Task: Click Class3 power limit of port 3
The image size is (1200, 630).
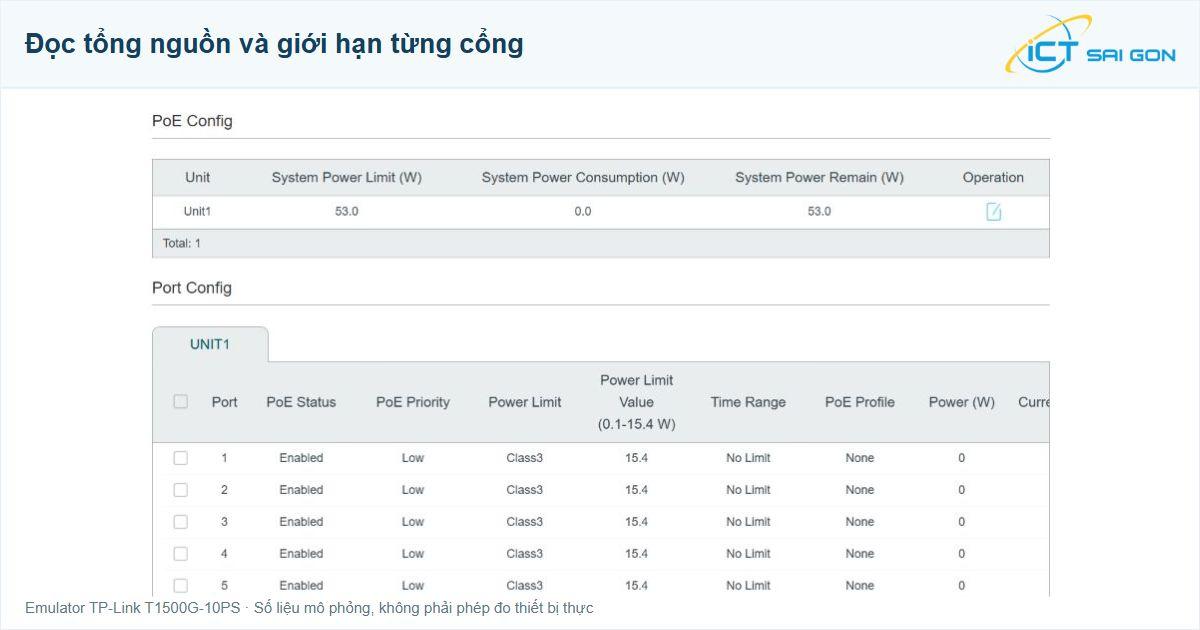Action: pyautogui.click(x=525, y=522)
